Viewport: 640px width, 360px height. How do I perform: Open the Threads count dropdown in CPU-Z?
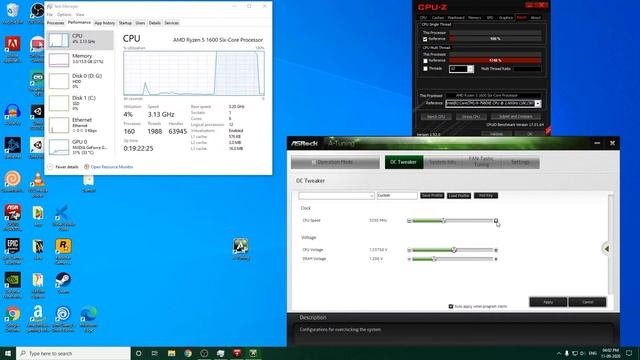(x=471, y=69)
